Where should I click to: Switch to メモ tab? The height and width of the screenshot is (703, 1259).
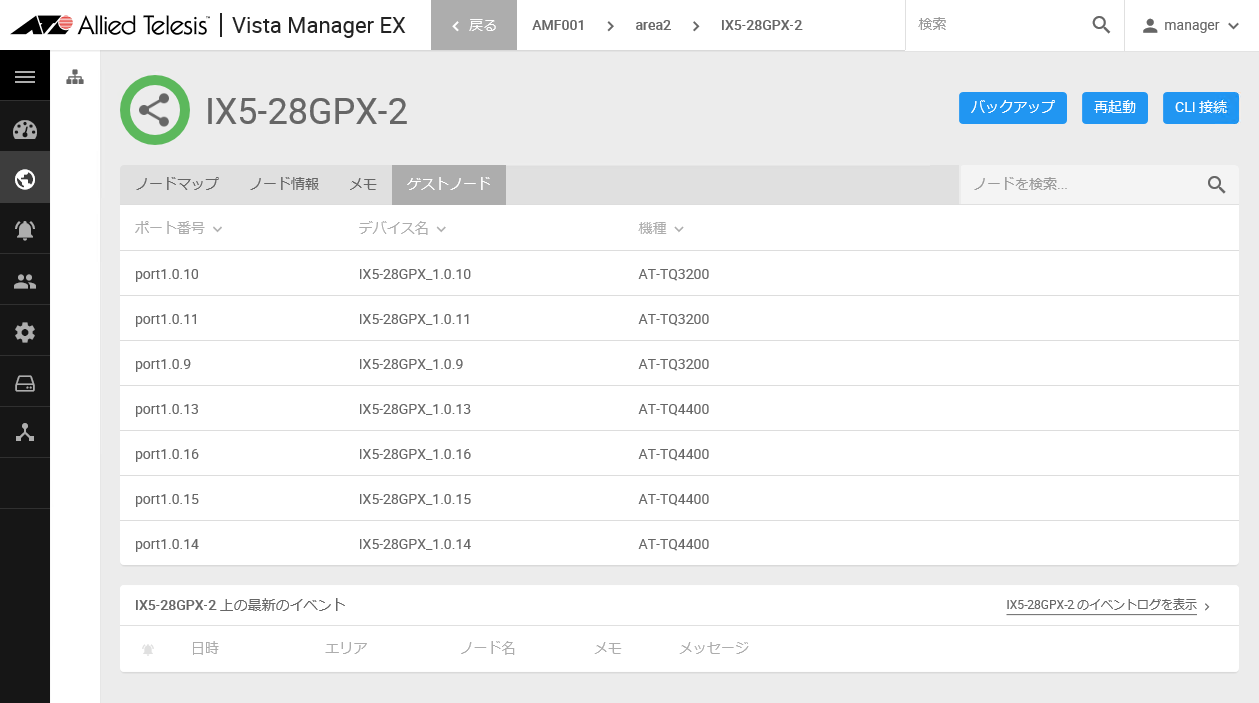pos(363,184)
